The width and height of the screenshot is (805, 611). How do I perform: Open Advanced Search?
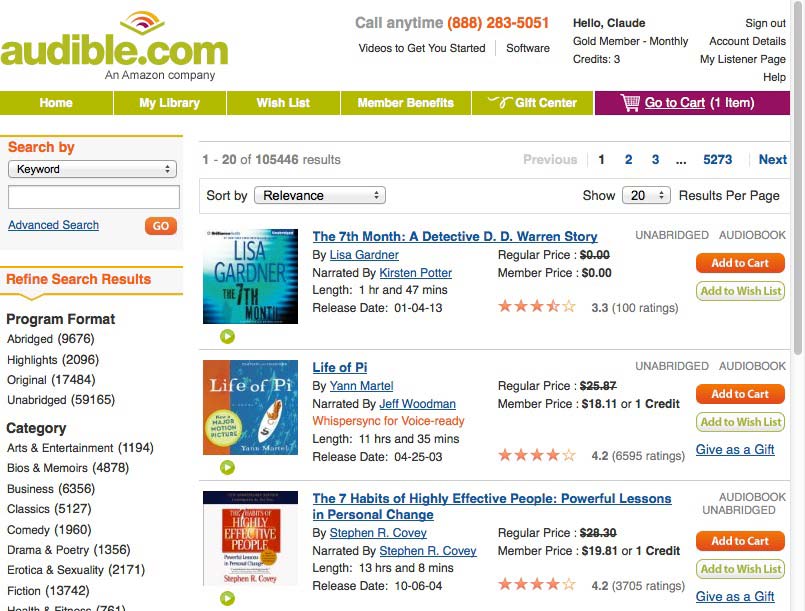point(53,225)
